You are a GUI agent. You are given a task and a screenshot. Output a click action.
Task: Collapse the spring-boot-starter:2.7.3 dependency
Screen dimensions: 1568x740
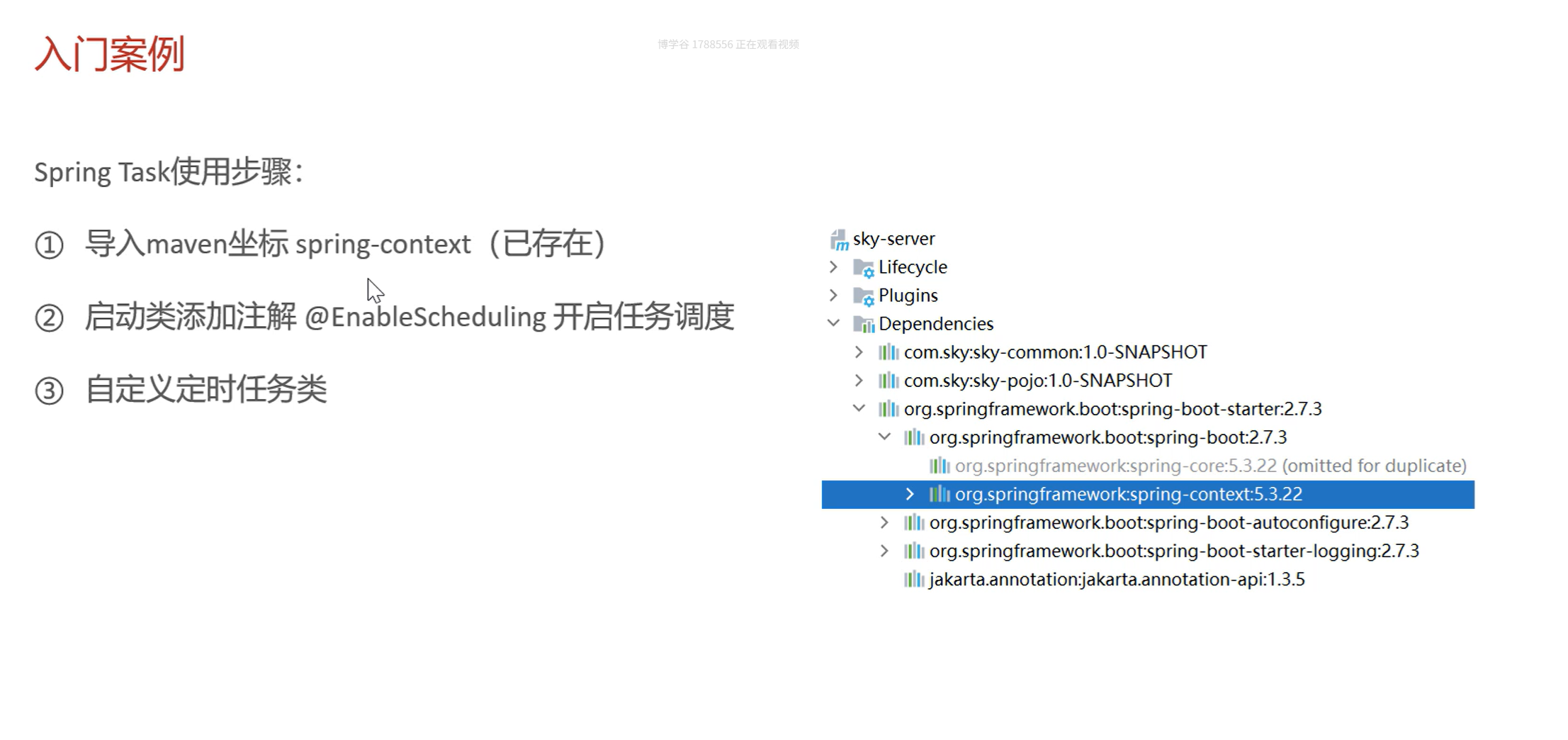[859, 408]
